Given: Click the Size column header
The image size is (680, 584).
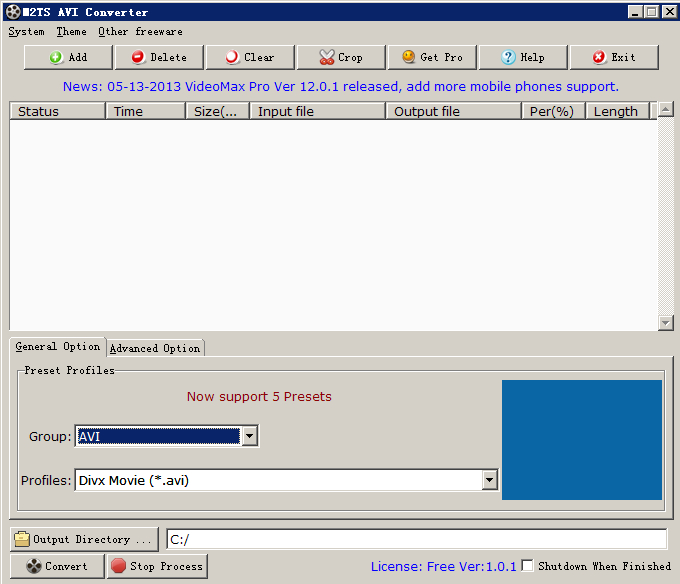Looking at the screenshot, I should [218, 111].
